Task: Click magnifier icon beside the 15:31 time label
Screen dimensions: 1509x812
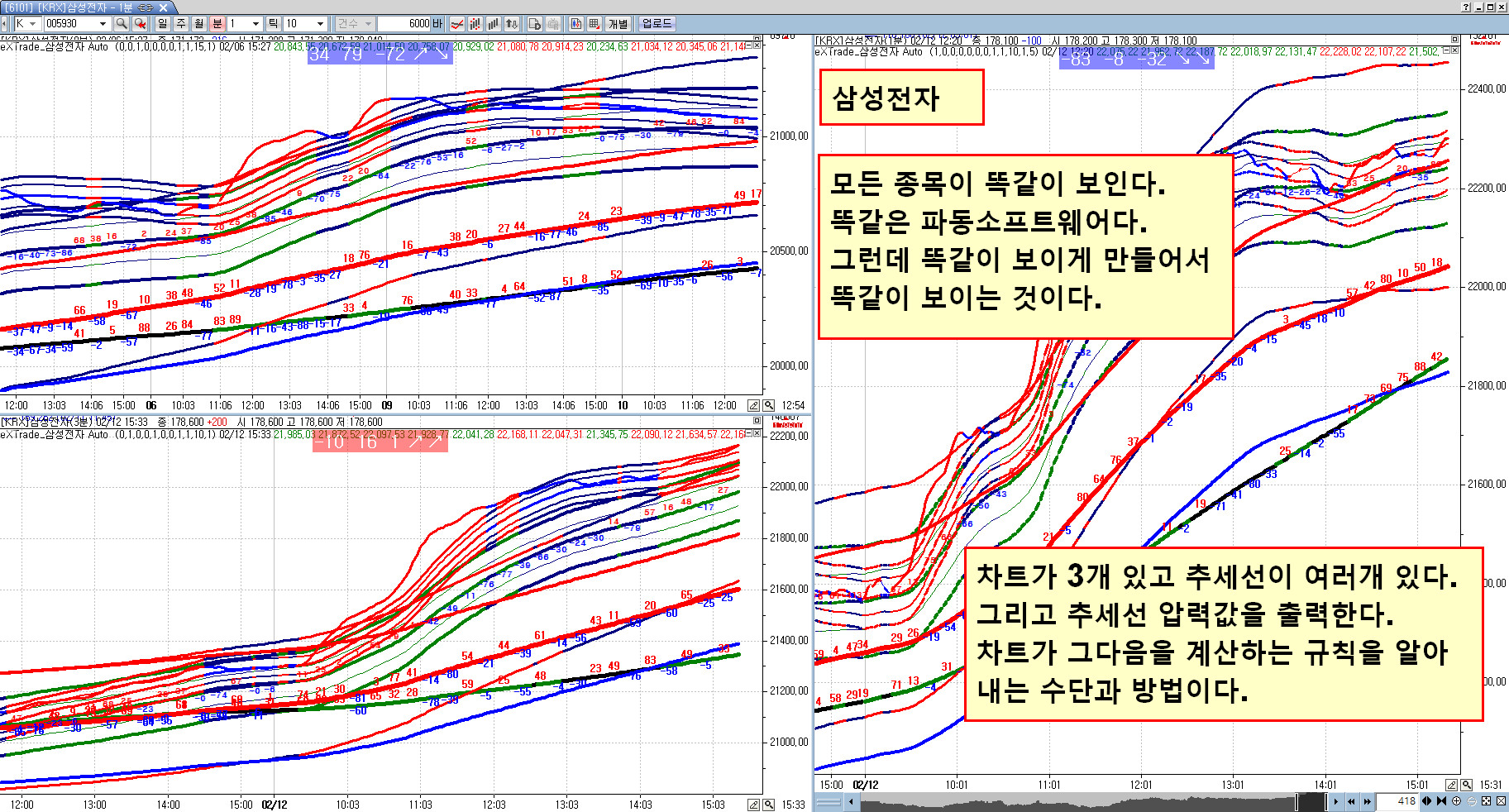Action: (x=1467, y=785)
